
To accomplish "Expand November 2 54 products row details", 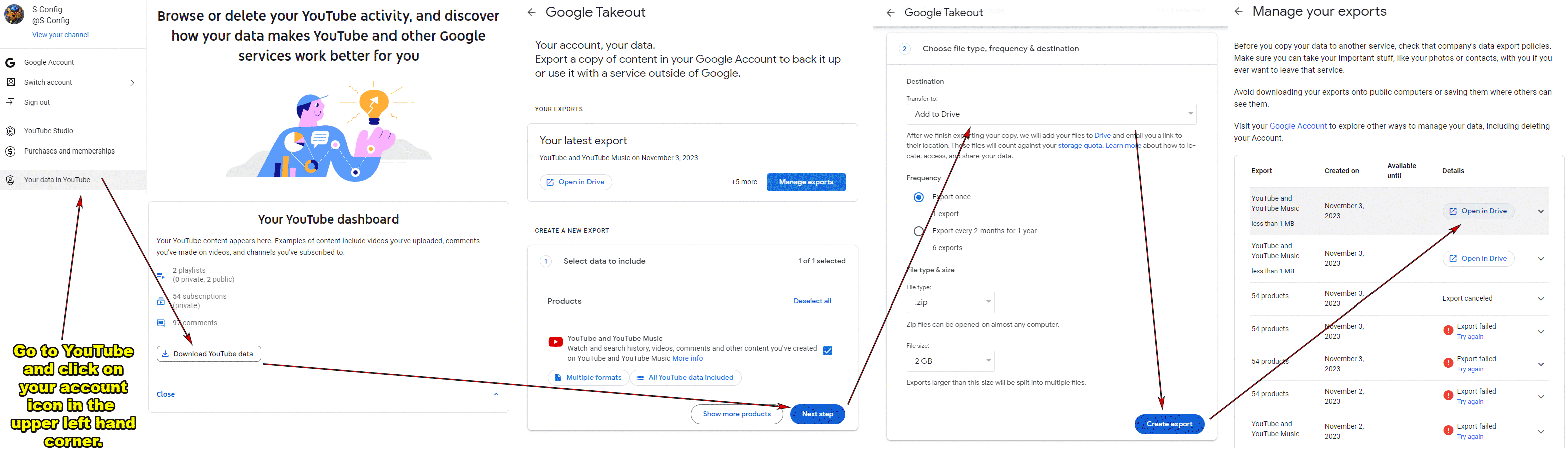I will [x=1541, y=397].
